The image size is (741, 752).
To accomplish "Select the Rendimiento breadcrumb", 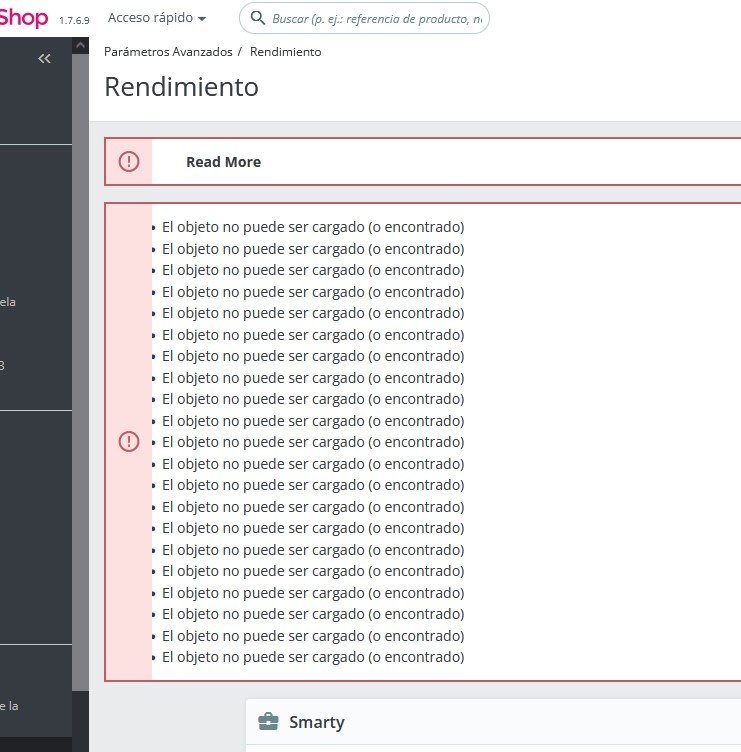I will (x=285, y=52).
